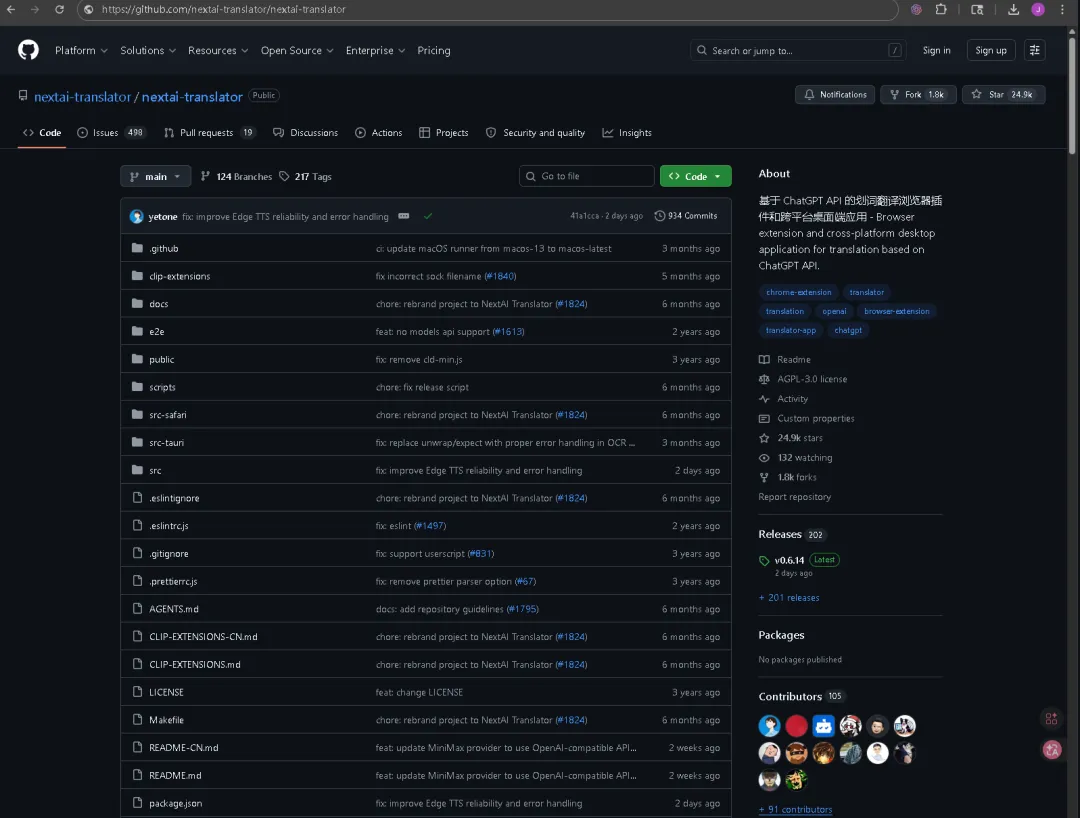
Task: Click the package.json file icon
Action: tap(137, 802)
